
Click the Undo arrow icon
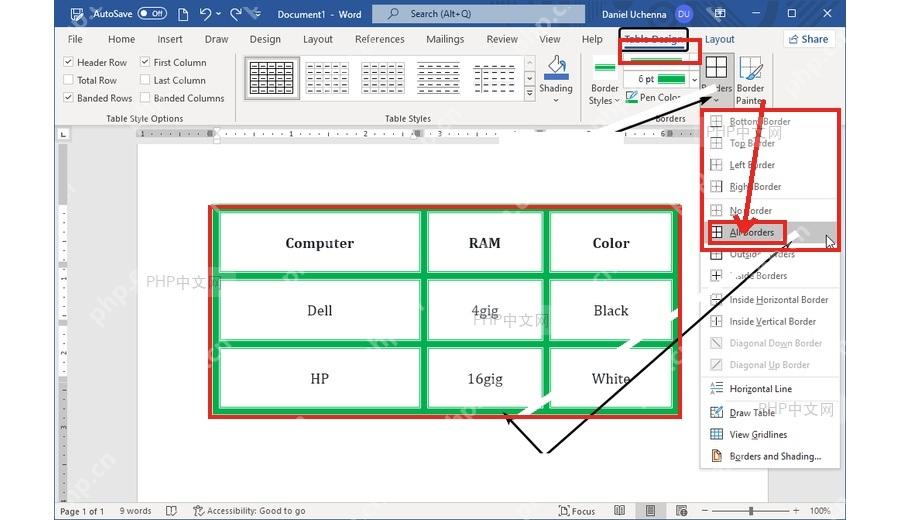tap(205, 14)
